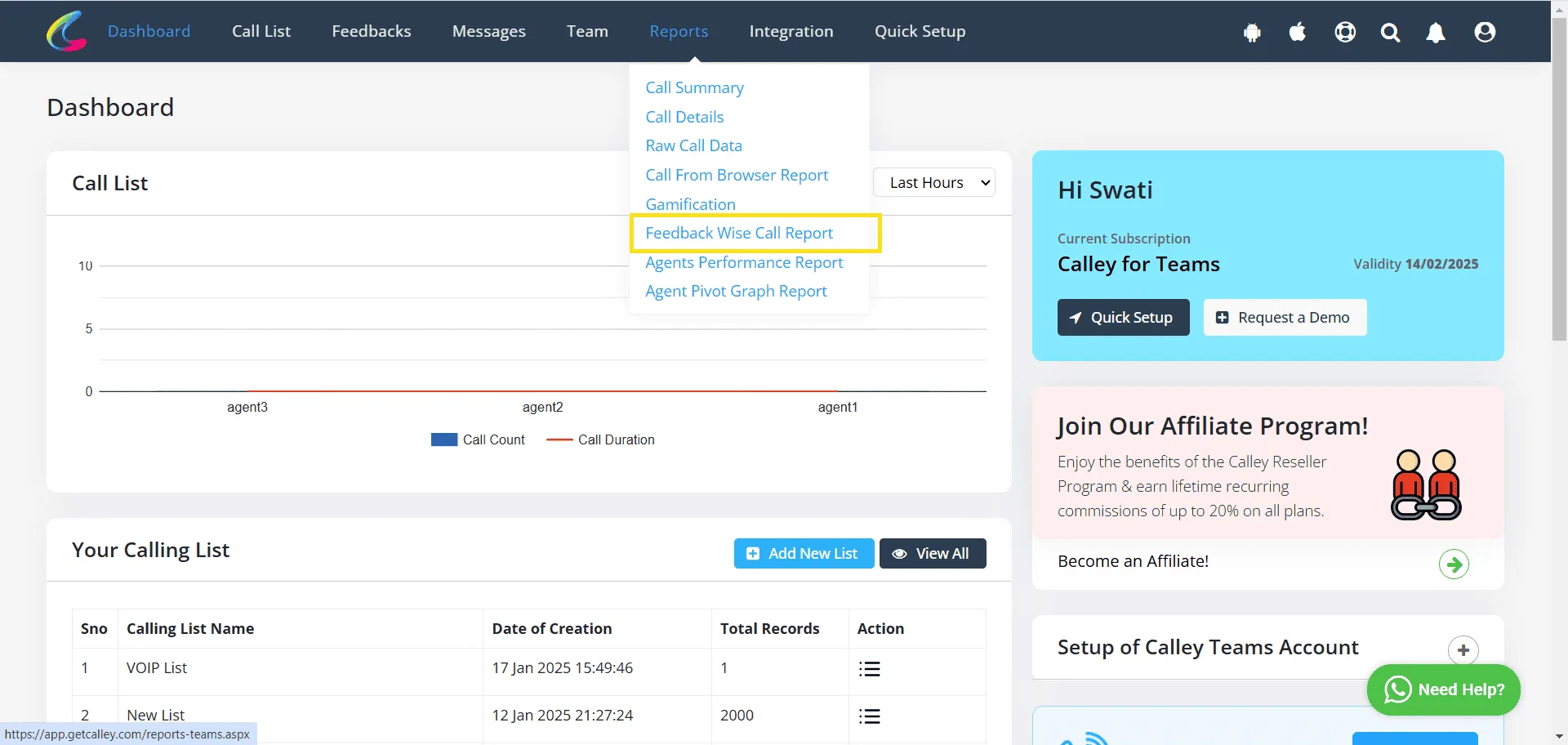Click the Add New List button
The width and height of the screenshot is (1568, 745).
point(804,553)
